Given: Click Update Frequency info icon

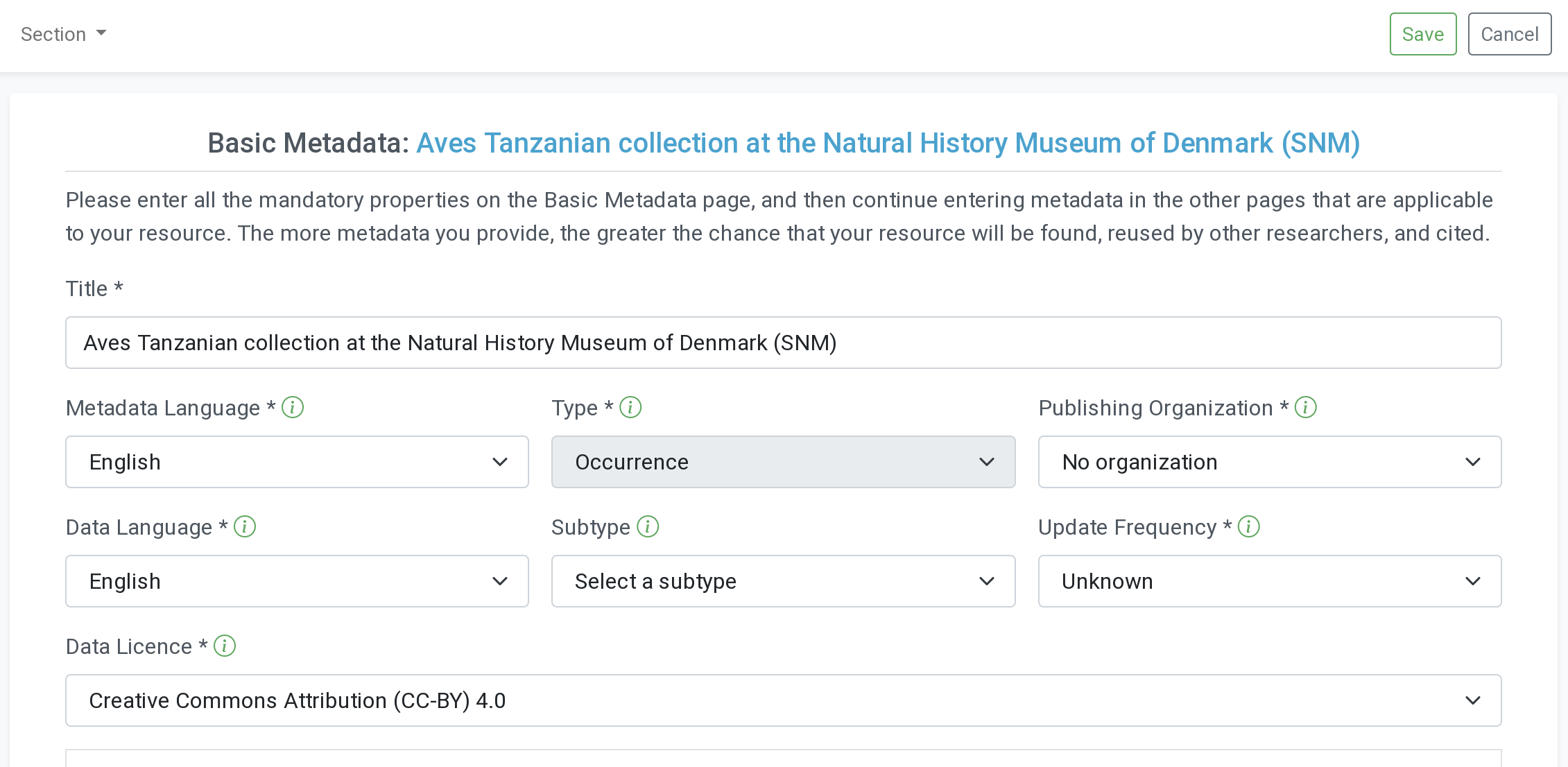Looking at the screenshot, I should (x=1249, y=526).
